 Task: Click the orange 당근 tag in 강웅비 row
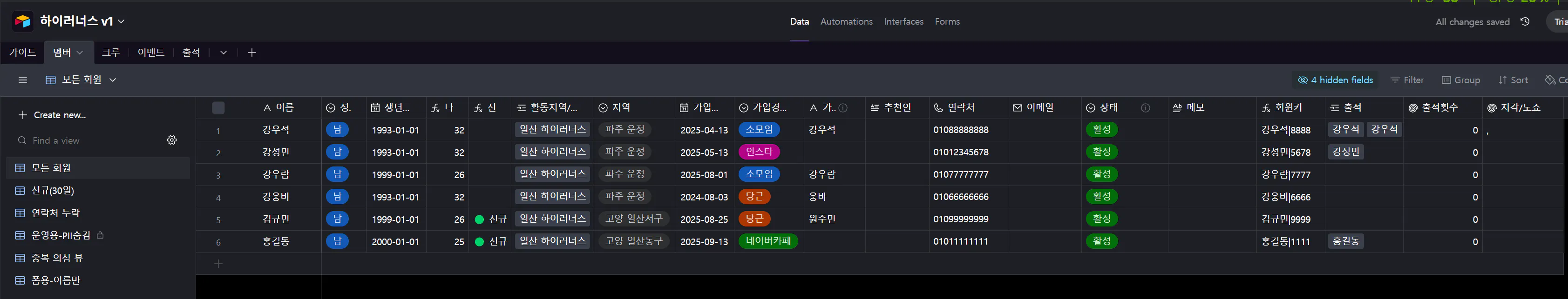(x=754, y=196)
